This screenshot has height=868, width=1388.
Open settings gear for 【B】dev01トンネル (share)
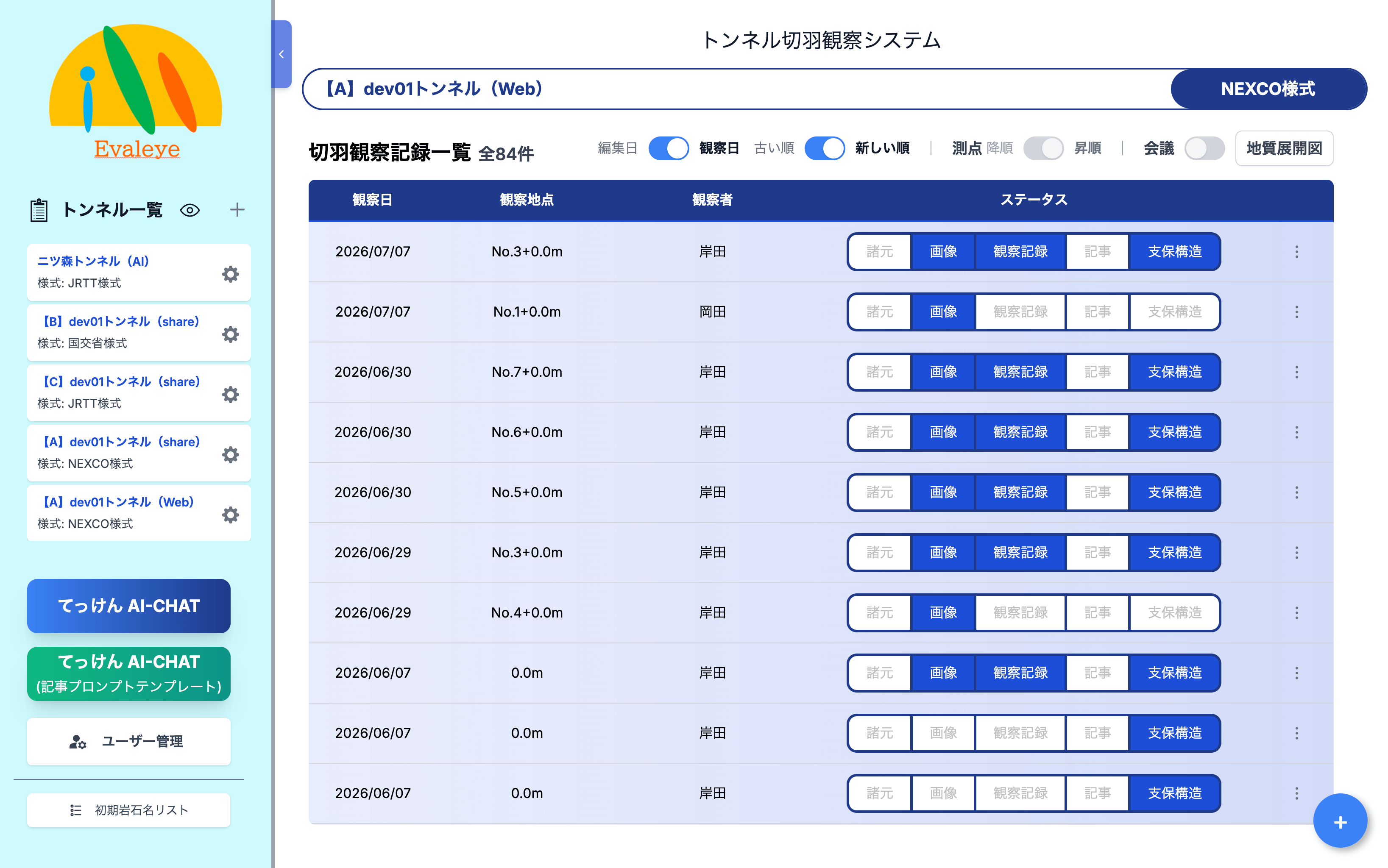(x=230, y=335)
